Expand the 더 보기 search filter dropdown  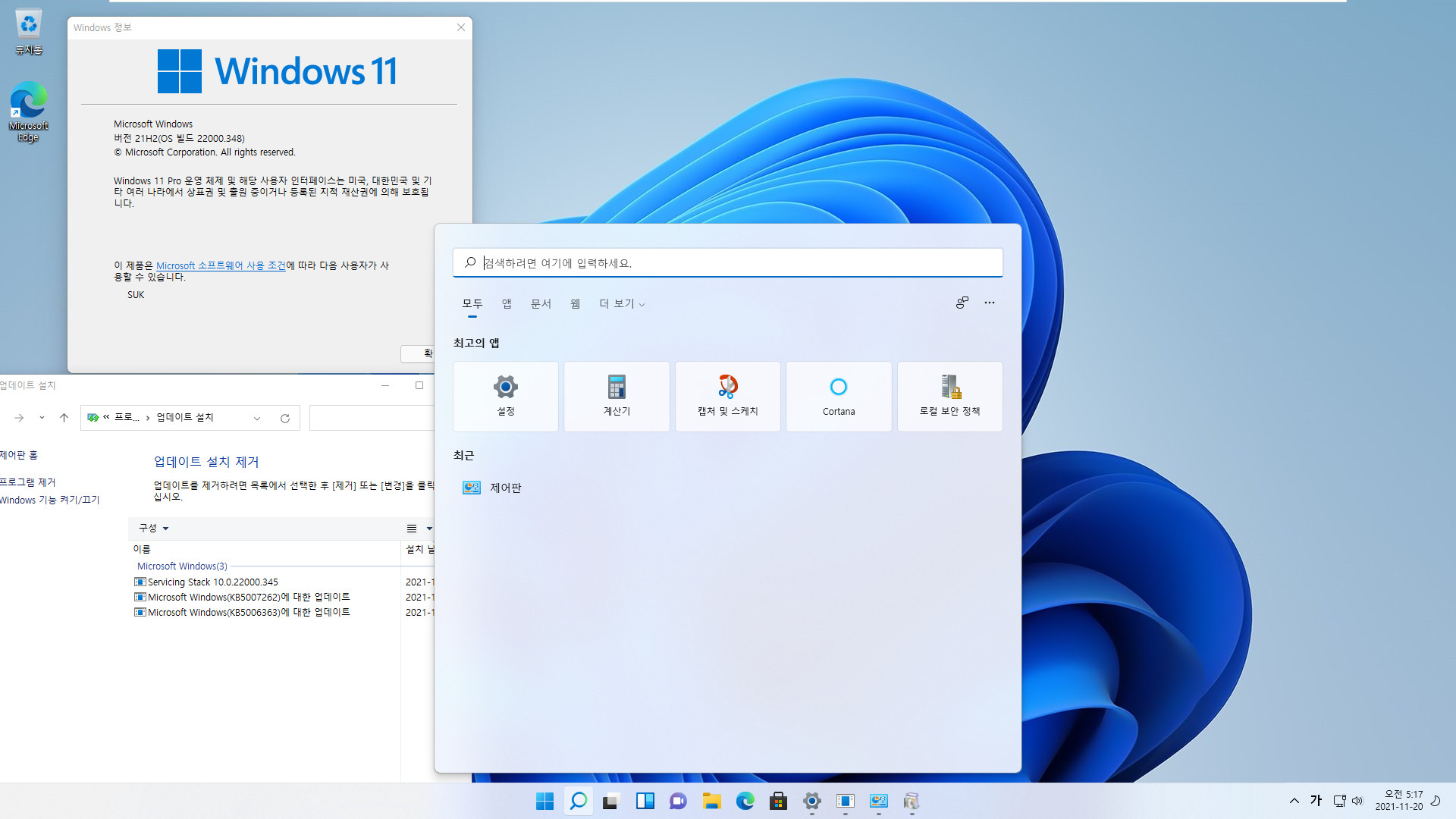pyautogui.click(x=622, y=303)
